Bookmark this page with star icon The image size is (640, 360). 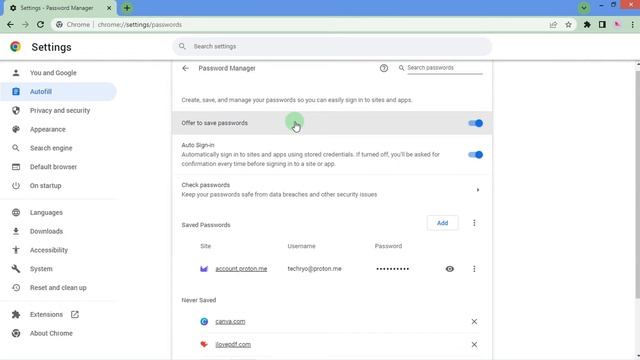[x=568, y=24]
